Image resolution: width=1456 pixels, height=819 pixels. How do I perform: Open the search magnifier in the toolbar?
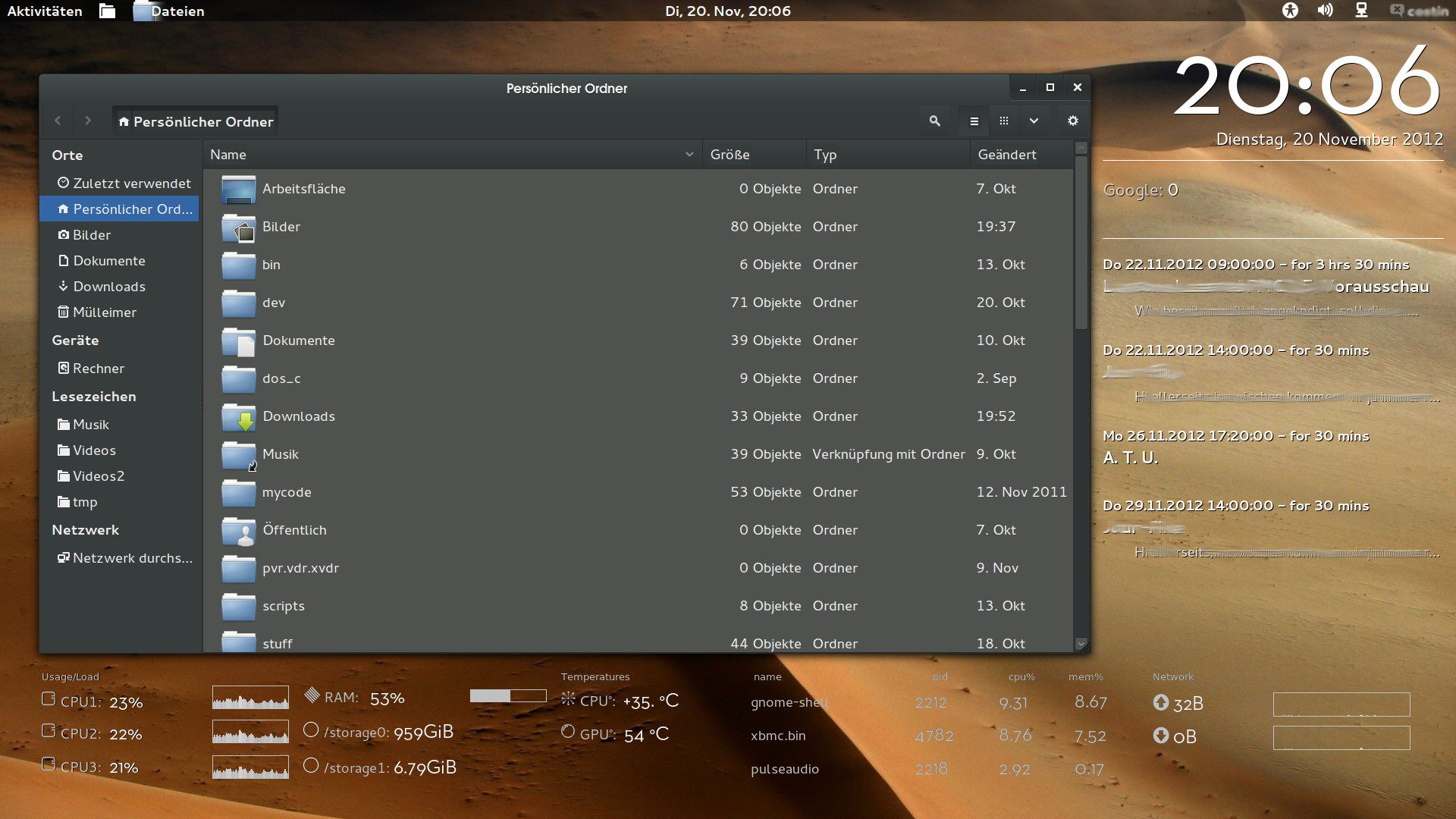pos(934,121)
